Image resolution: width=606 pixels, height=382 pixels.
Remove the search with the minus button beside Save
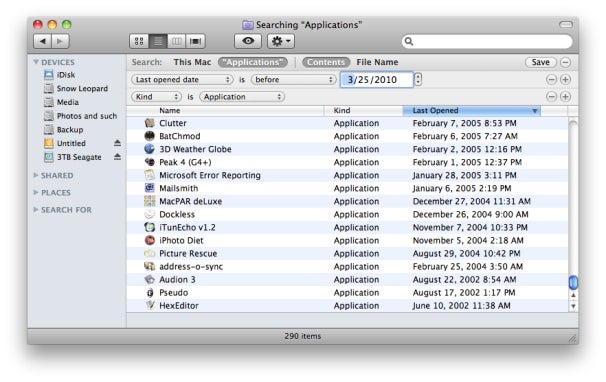565,62
